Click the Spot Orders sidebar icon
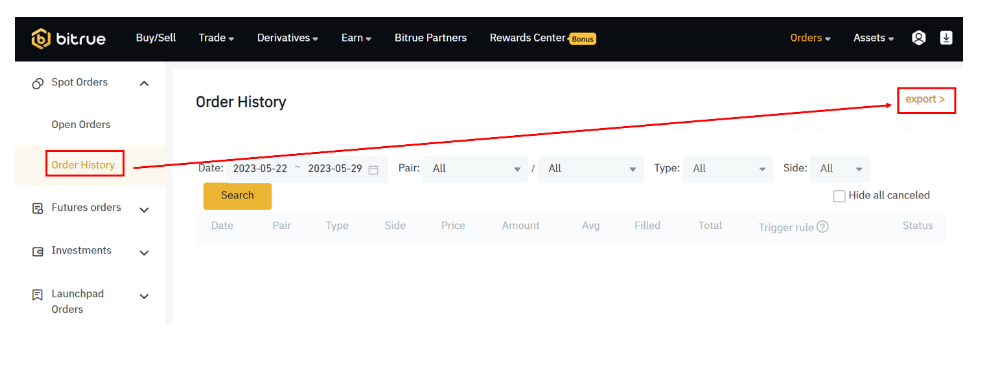 coord(37,83)
